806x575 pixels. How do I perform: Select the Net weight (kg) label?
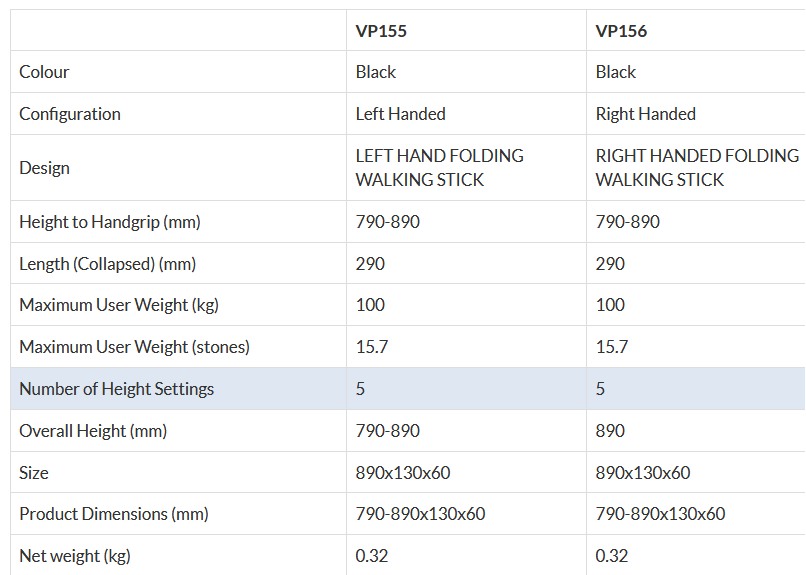point(75,556)
